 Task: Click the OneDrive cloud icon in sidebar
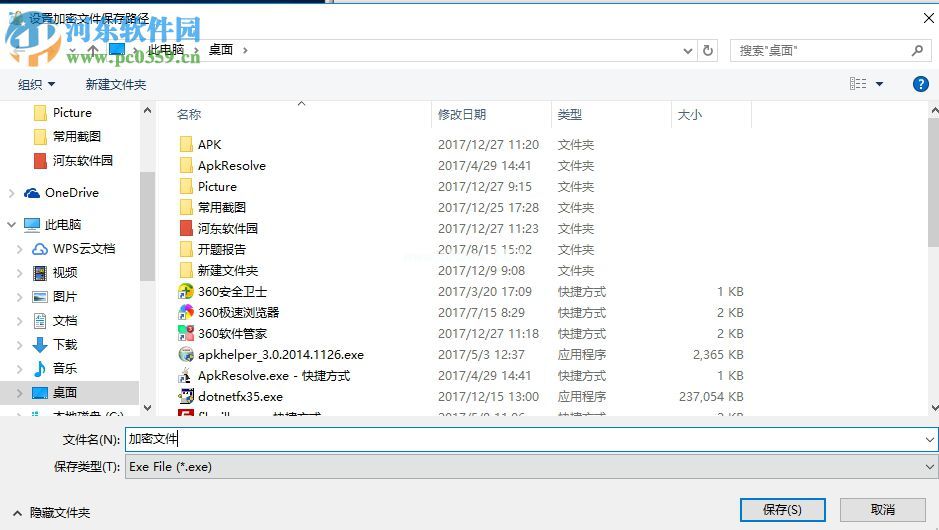click(33, 193)
